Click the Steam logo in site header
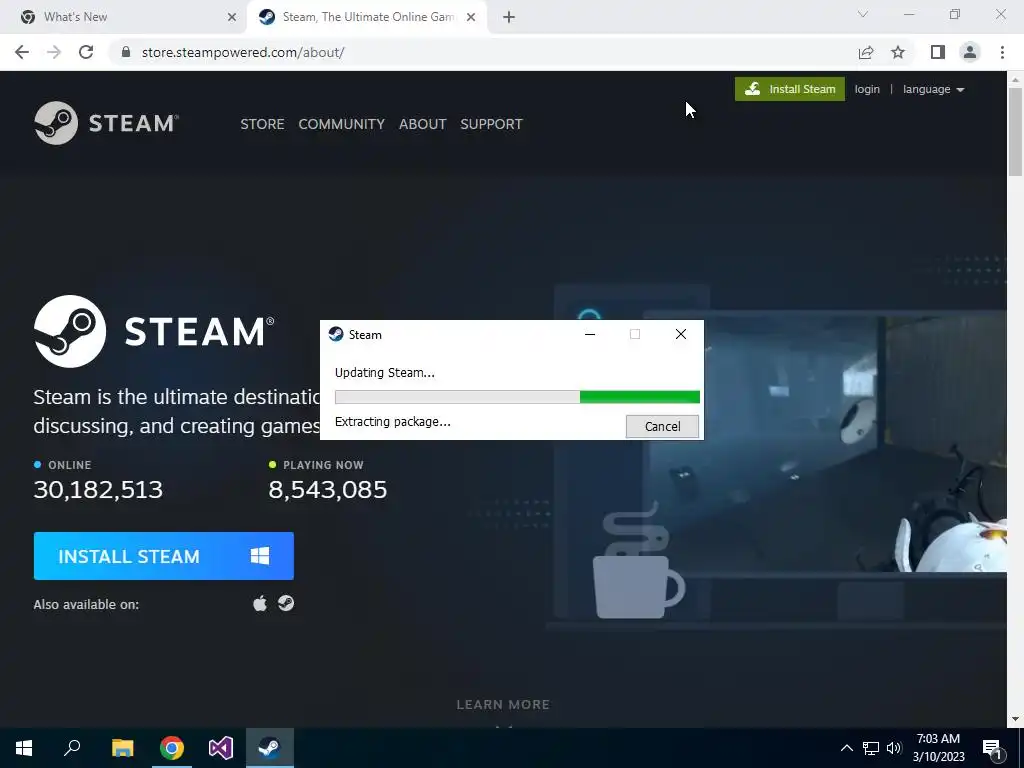 click(106, 123)
